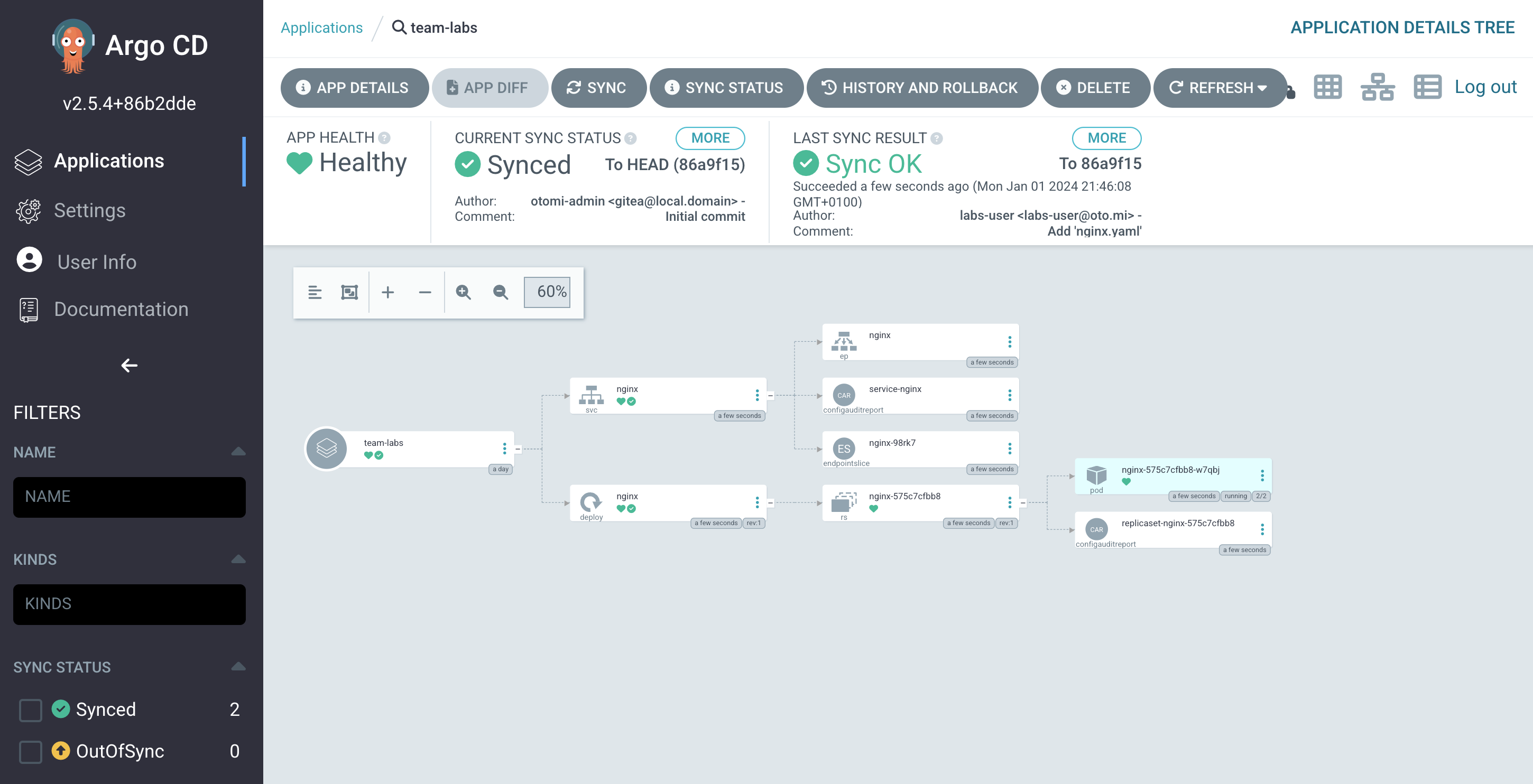Toggle the Synced filter checkbox

[30, 710]
